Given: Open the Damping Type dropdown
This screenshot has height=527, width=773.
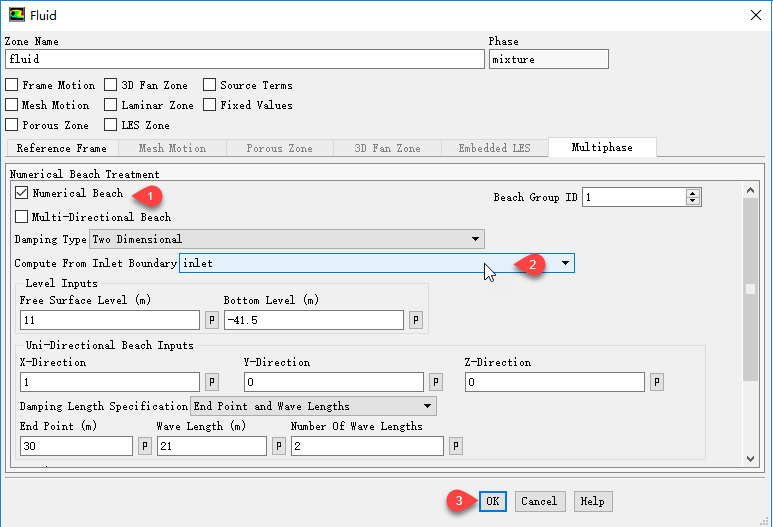Looking at the screenshot, I should (x=286, y=239).
